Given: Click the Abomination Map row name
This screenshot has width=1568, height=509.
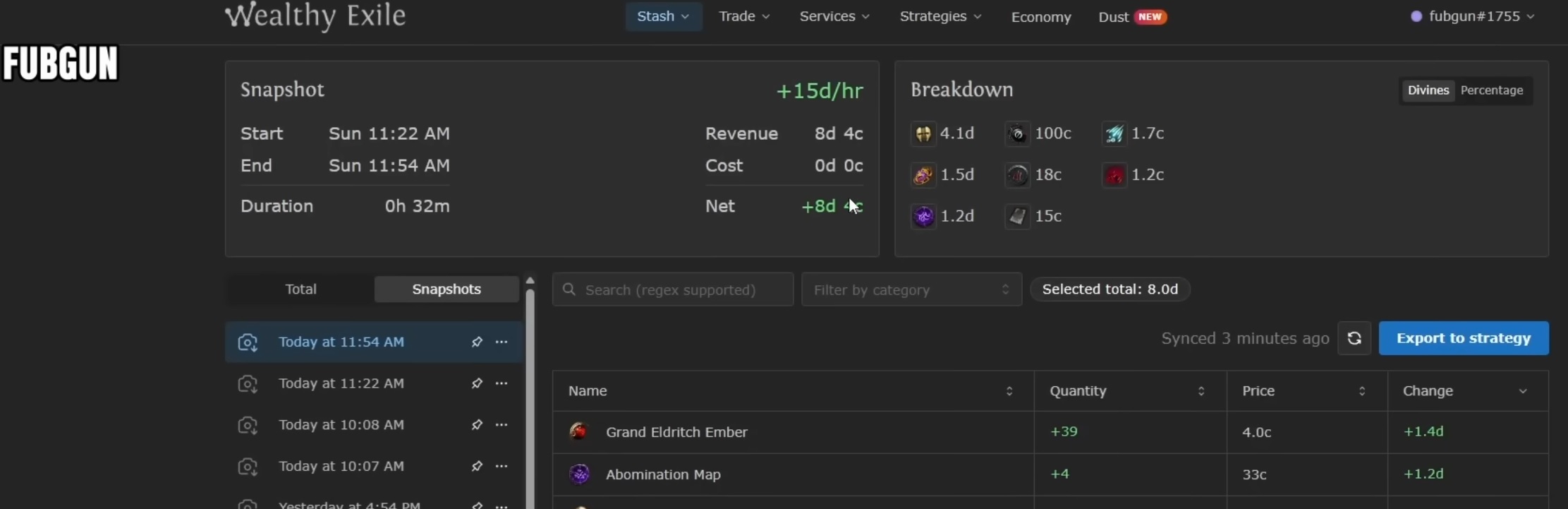Looking at the screenshot, I should tap(663, 474).
